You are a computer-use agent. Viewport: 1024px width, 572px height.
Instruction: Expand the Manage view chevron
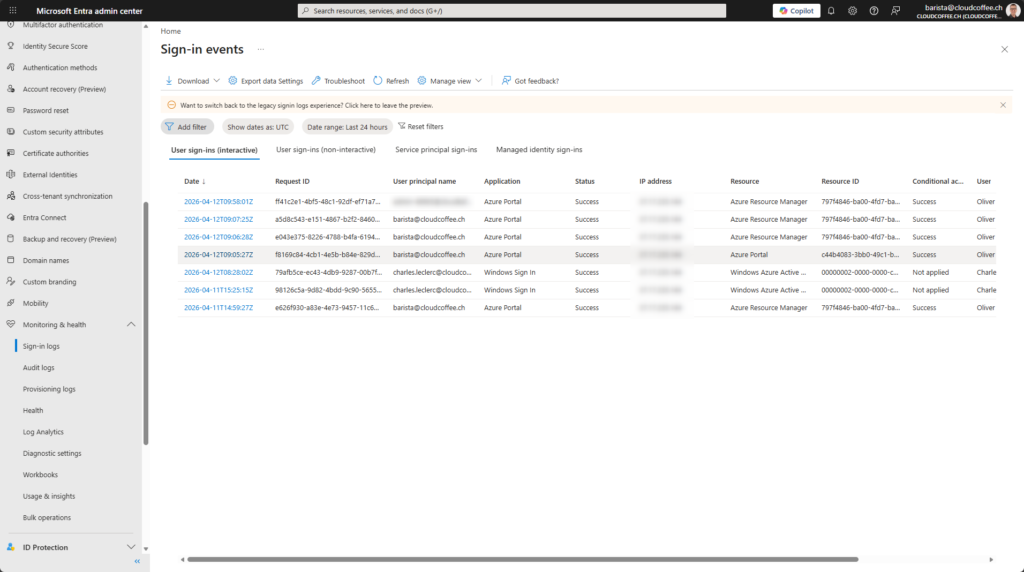coord(479,81)
